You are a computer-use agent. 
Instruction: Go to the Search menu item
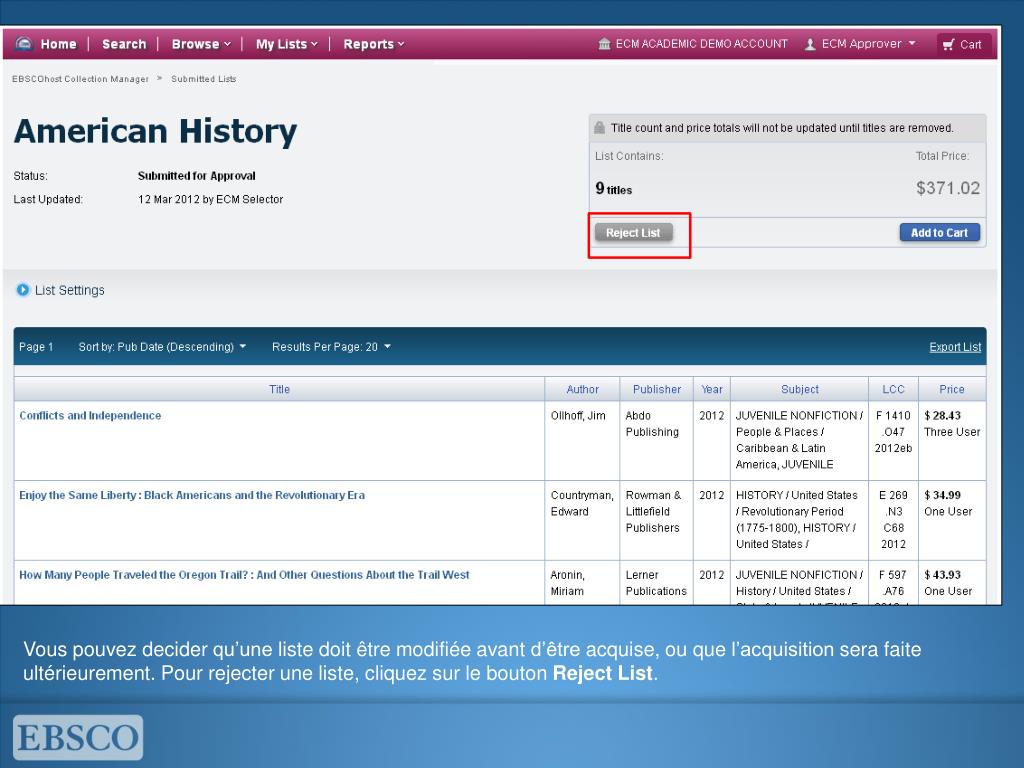124,44
